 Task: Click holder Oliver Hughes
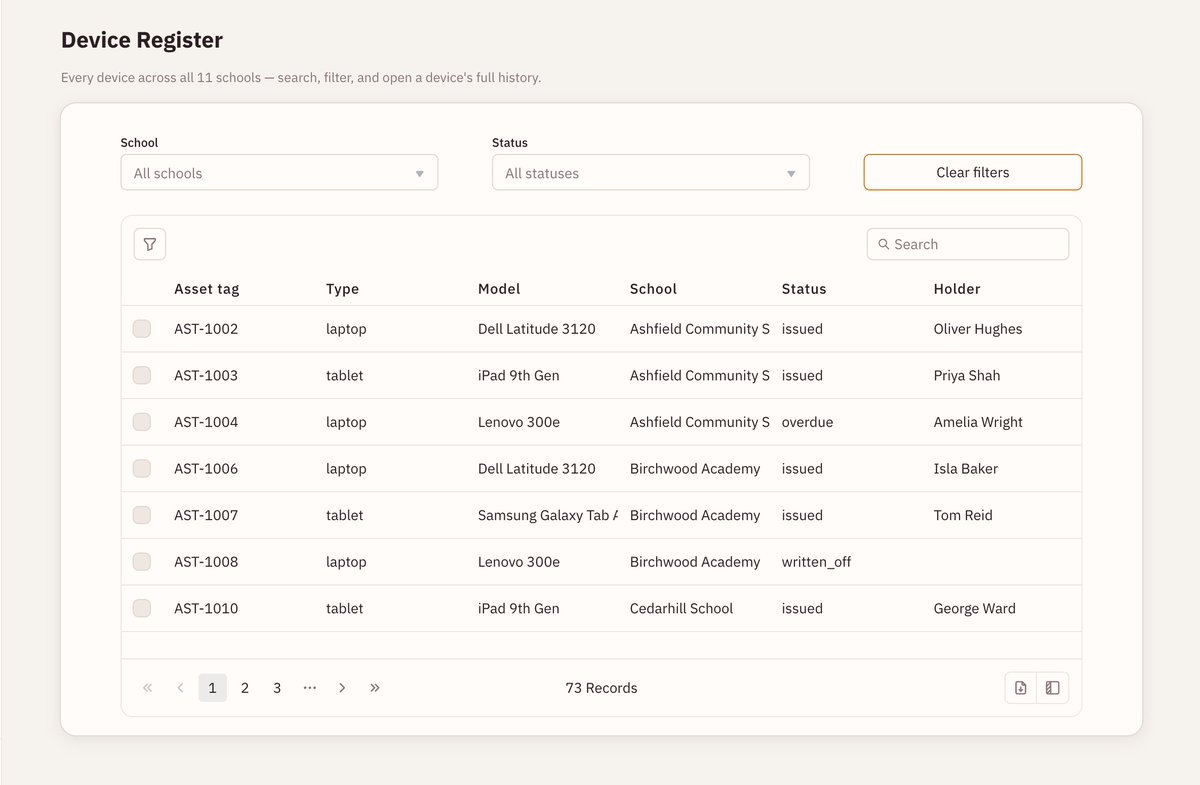tap(978, 329)
